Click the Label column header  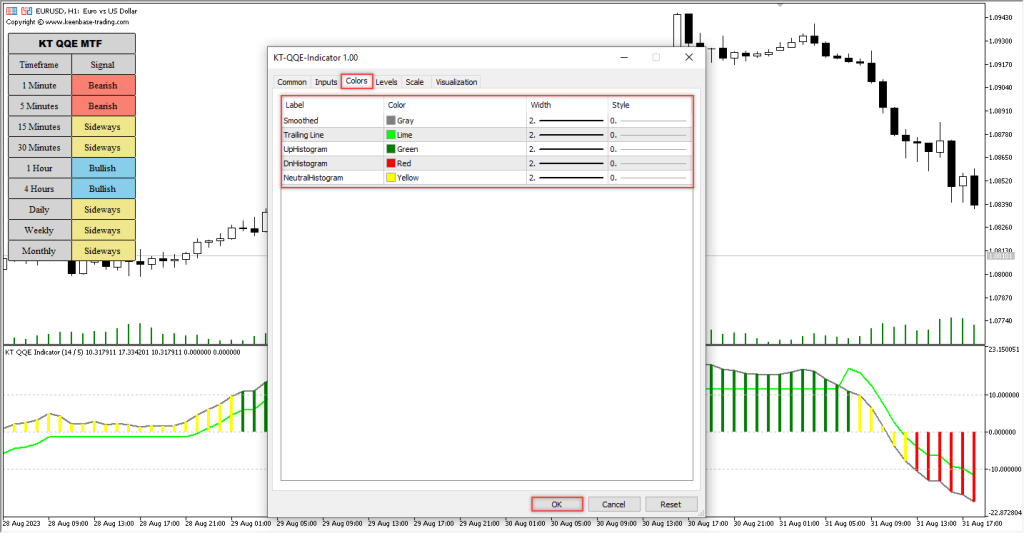[x=333, y=105]
